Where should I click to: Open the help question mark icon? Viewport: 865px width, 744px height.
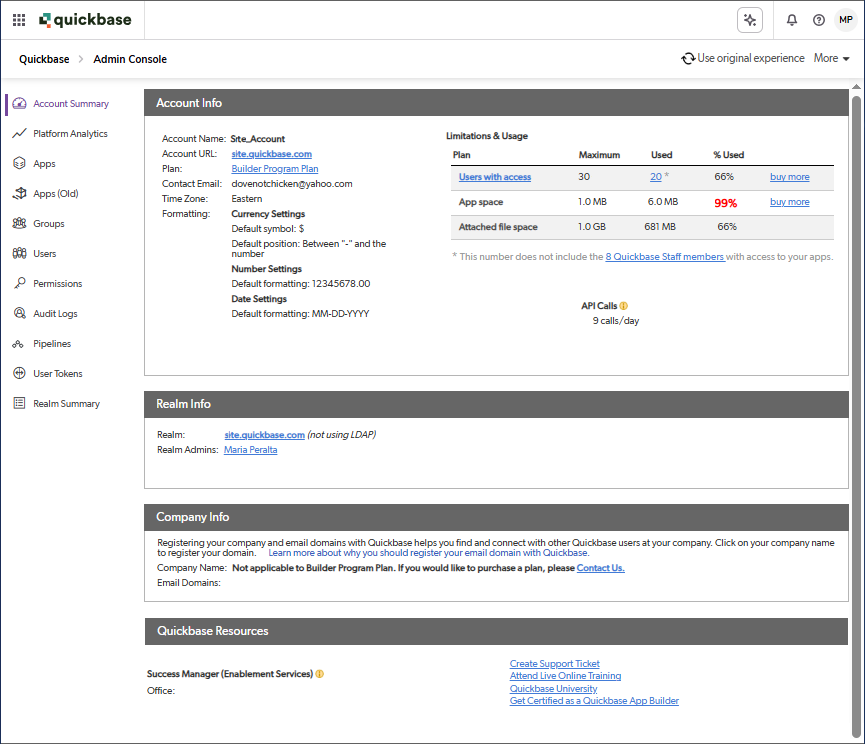tap(819, 20)
